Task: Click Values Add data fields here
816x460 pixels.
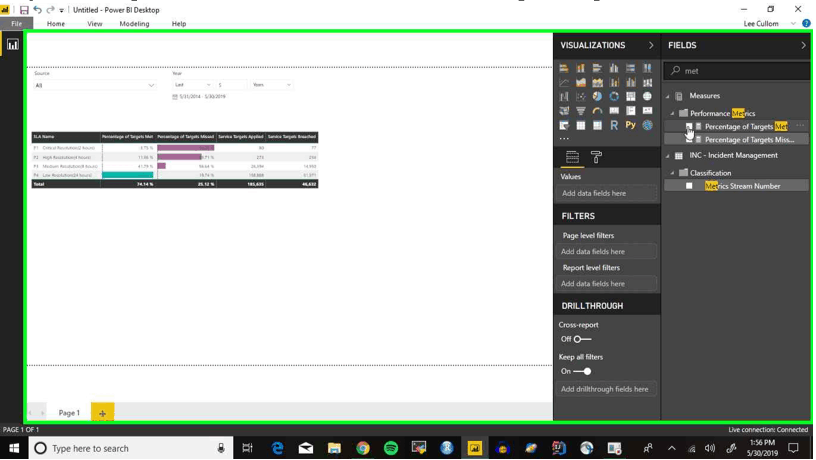Action: point(607,193)
